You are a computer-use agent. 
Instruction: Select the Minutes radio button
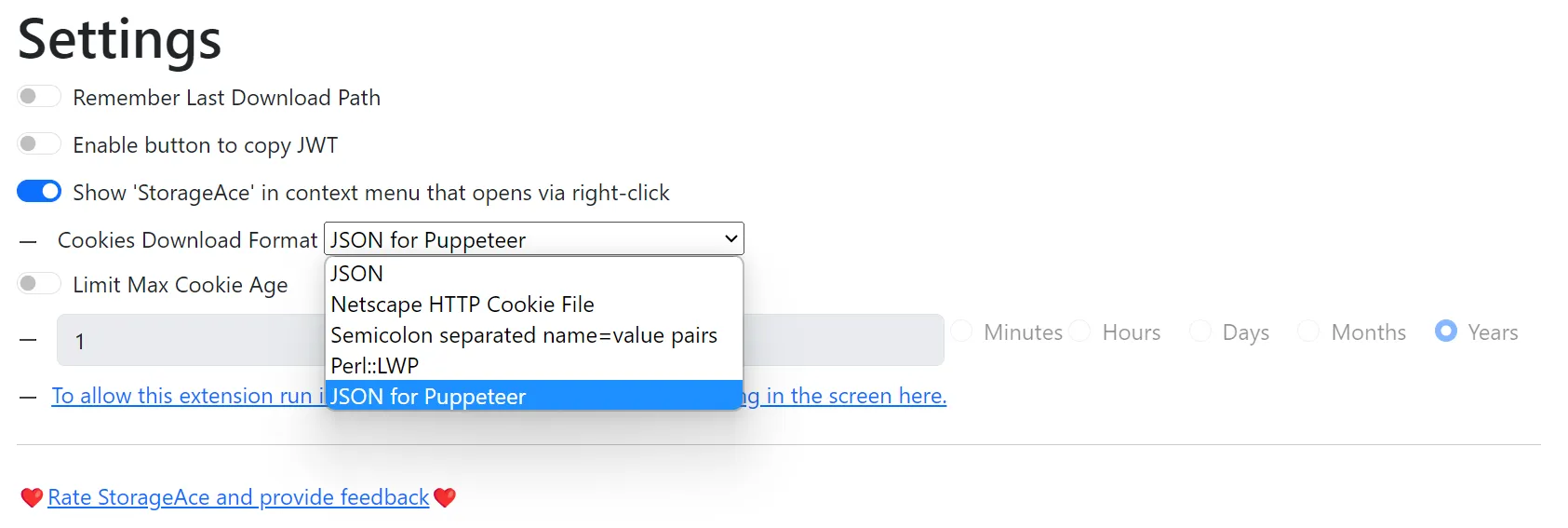pos(962,332)
